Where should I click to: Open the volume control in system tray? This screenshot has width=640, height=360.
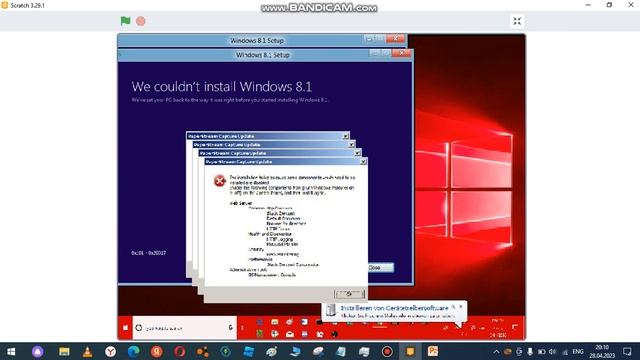[553, 351]
